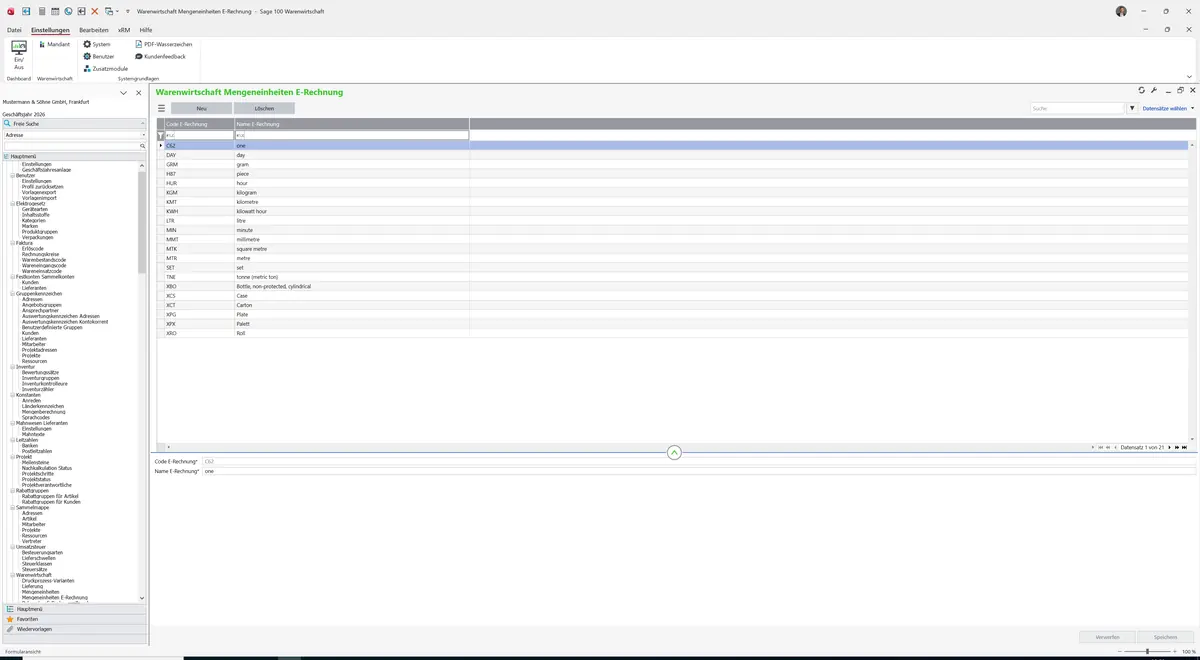
Task: Click the calculator icon in the title bar
Action: point(40,11)
